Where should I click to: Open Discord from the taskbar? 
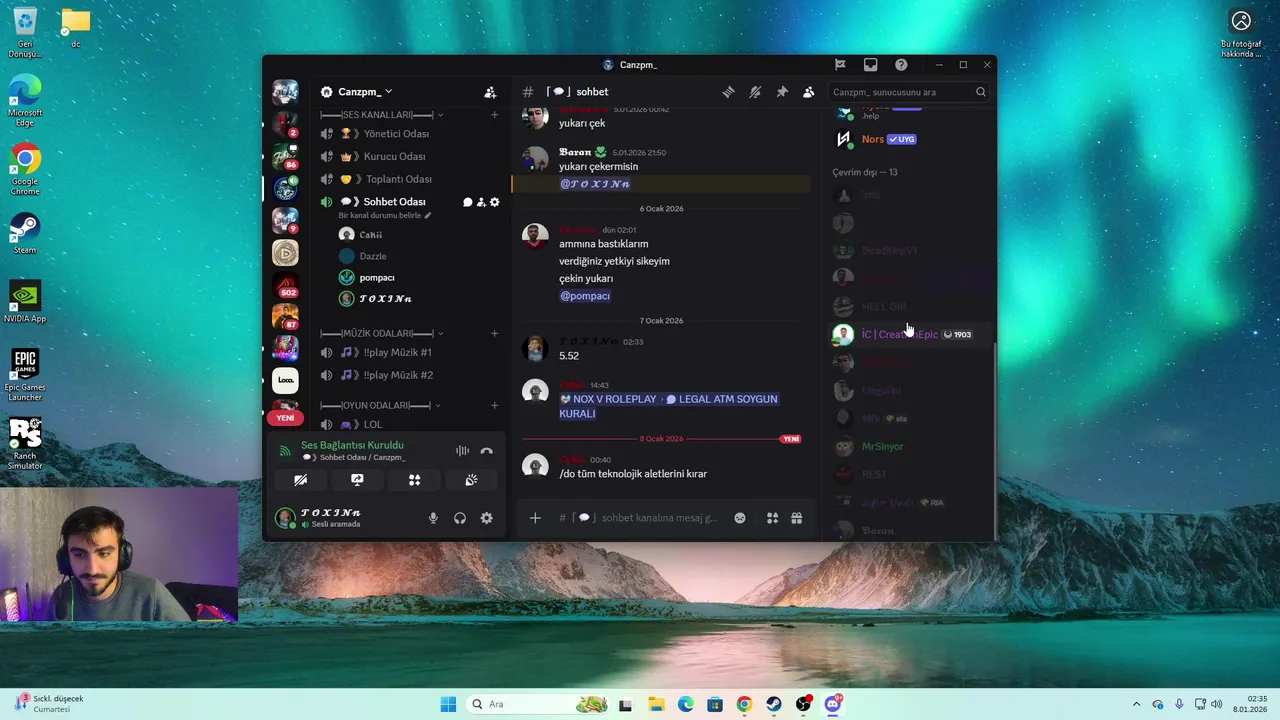[x=832, y=704]
